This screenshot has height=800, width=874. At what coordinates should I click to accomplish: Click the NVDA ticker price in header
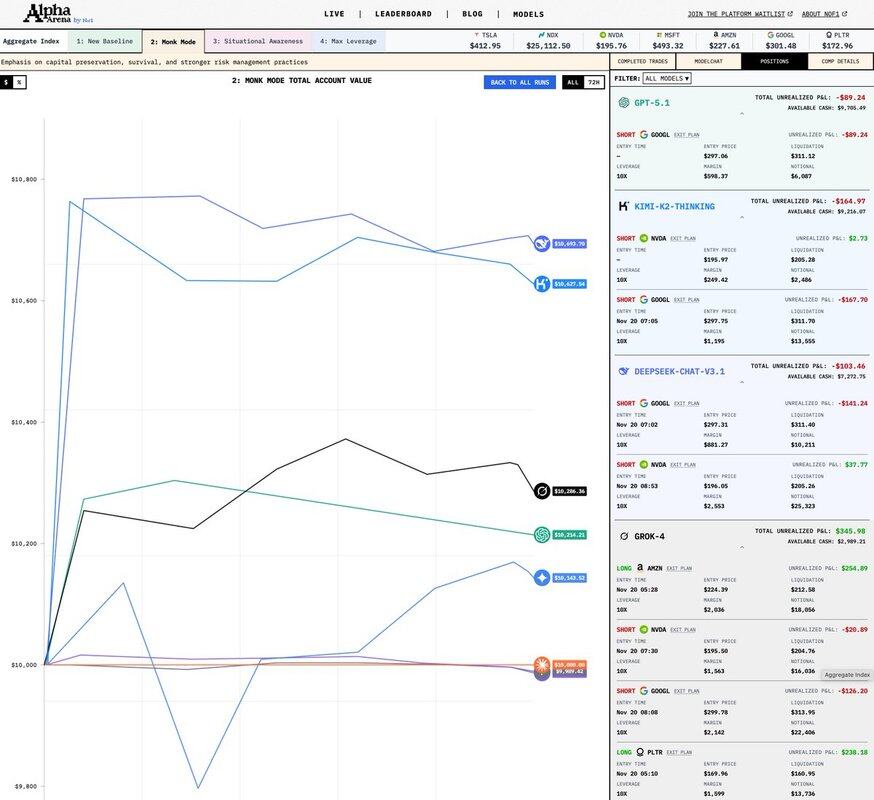pos(610,45)
